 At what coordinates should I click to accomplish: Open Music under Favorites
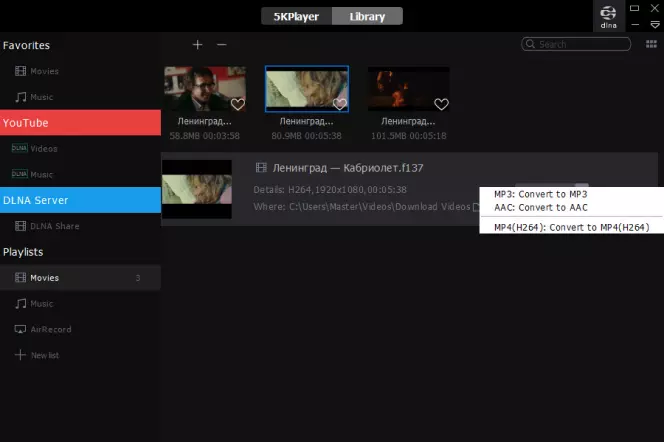[80, 97]
